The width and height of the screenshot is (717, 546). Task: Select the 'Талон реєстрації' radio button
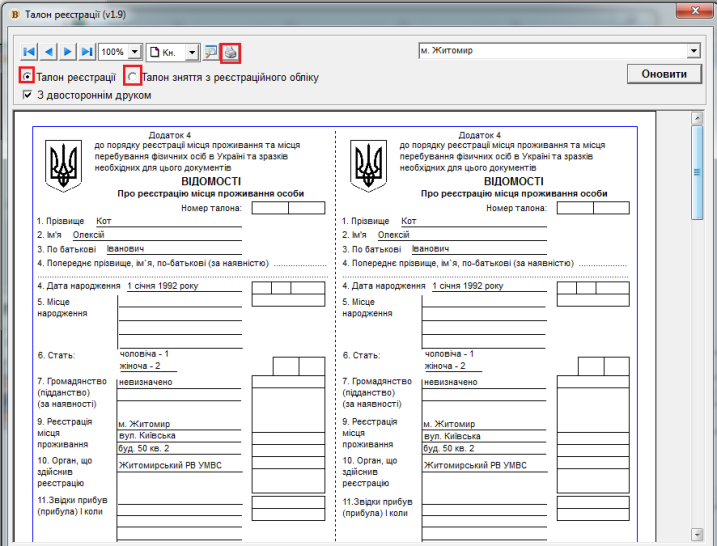point(27,76)
